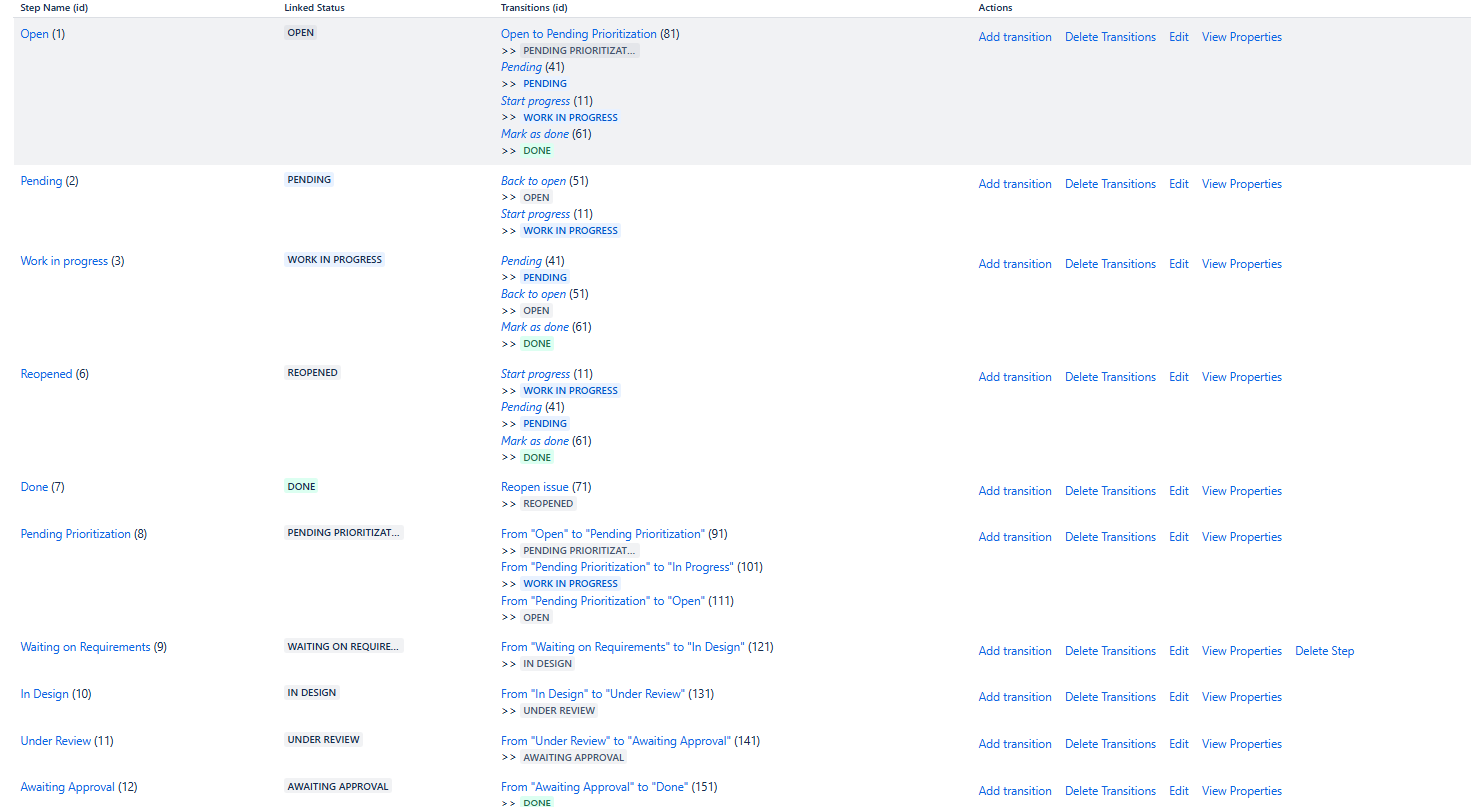The image size is (1471, 807).
Task: Open "Back to open" transition in Pending (2) row
Action: point(533,181)
